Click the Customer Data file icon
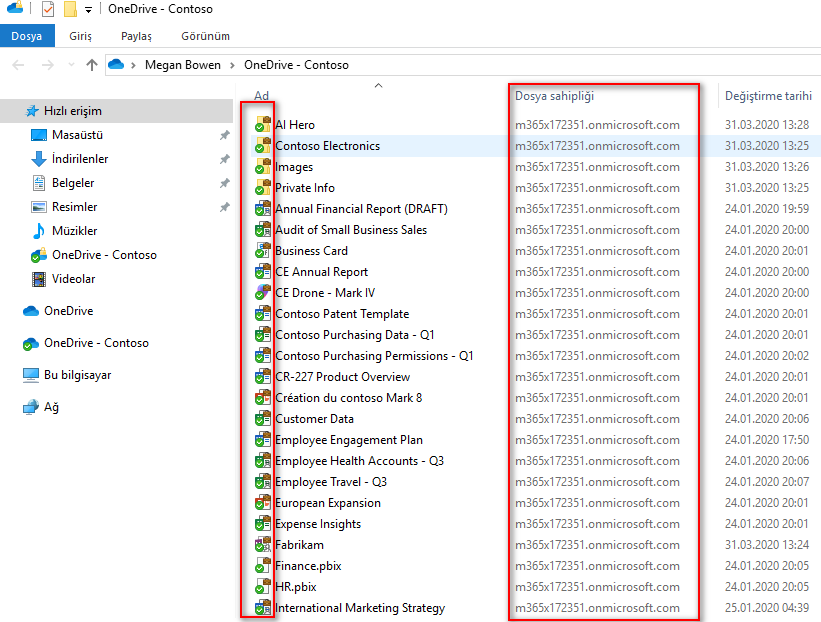This screenshot has height=622, width=821. tap(263, 418)
